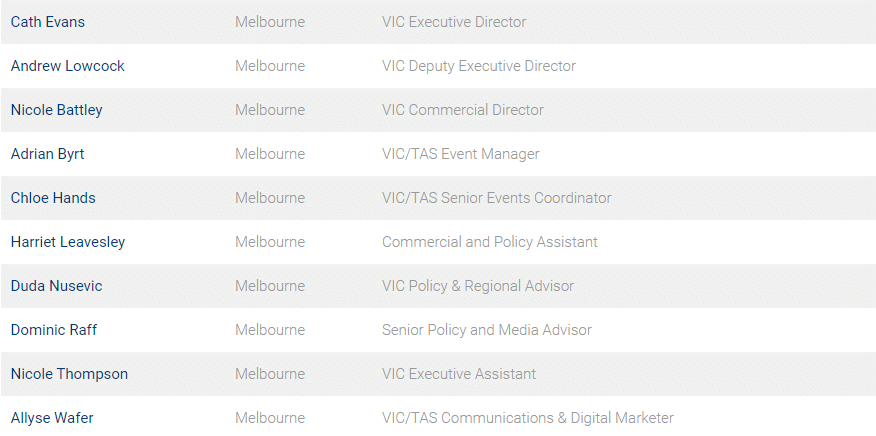Select VIC/TAS Senior Events Coordinator text
Image resolution: width=876 pixels, height=436 pixels.
point(497,198)
